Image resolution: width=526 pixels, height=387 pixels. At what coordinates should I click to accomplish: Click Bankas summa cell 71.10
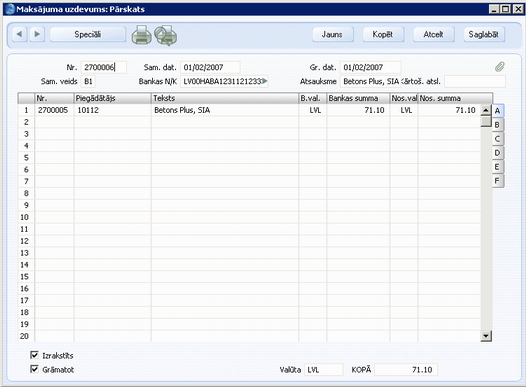coord(358,110)
